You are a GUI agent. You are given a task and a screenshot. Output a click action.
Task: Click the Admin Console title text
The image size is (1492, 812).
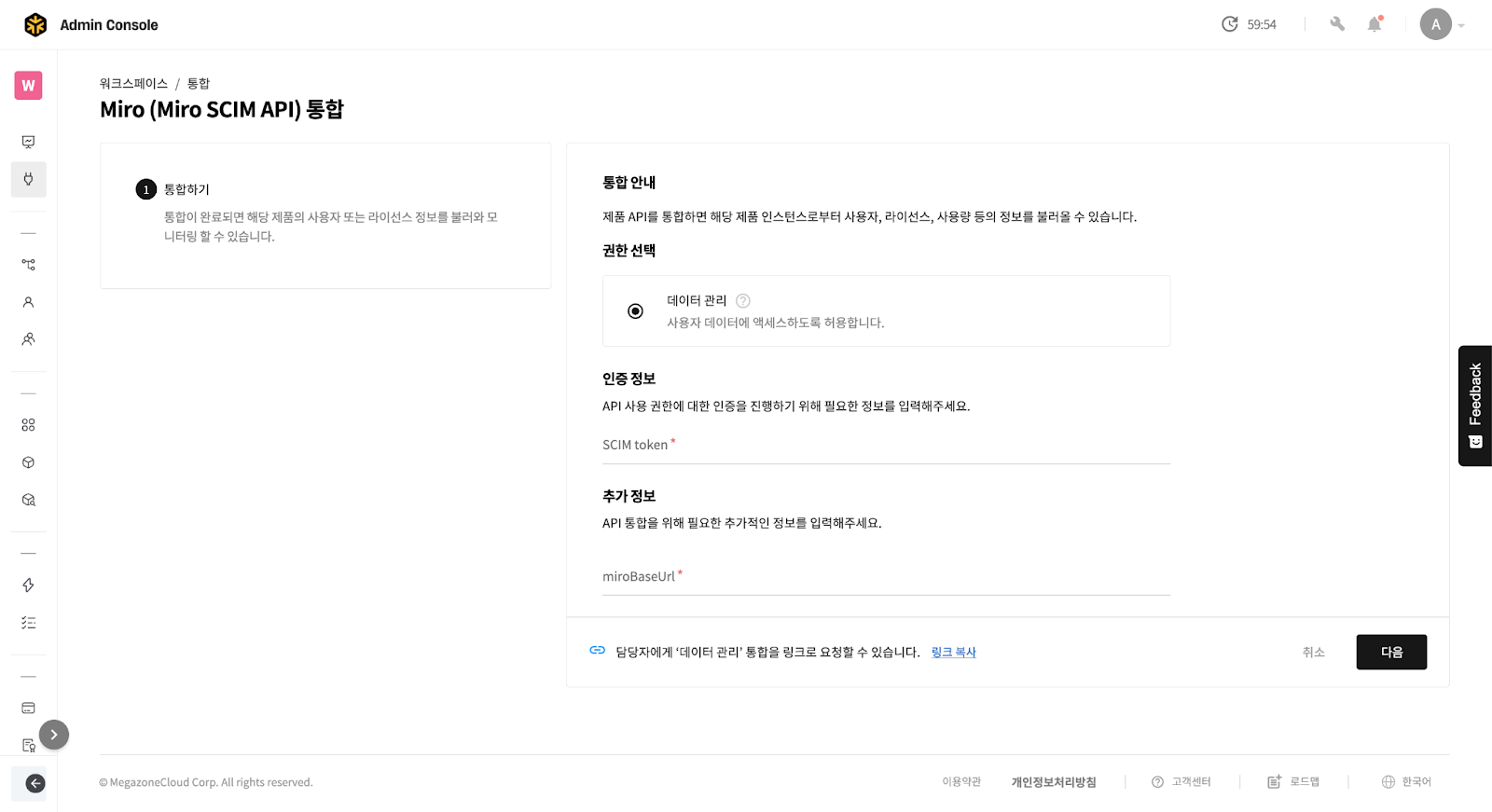pyautogui.click(x=109, y=25)
